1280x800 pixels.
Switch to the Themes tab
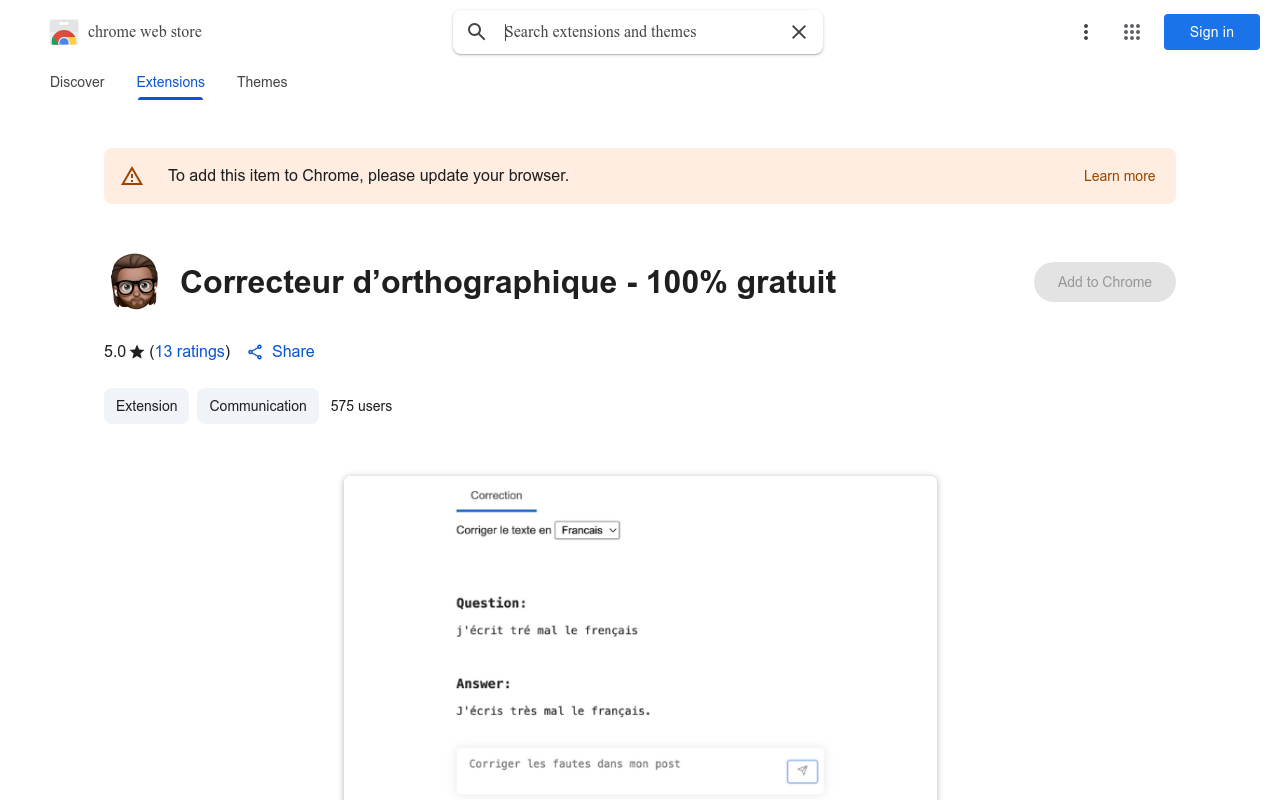coord(262,82)
